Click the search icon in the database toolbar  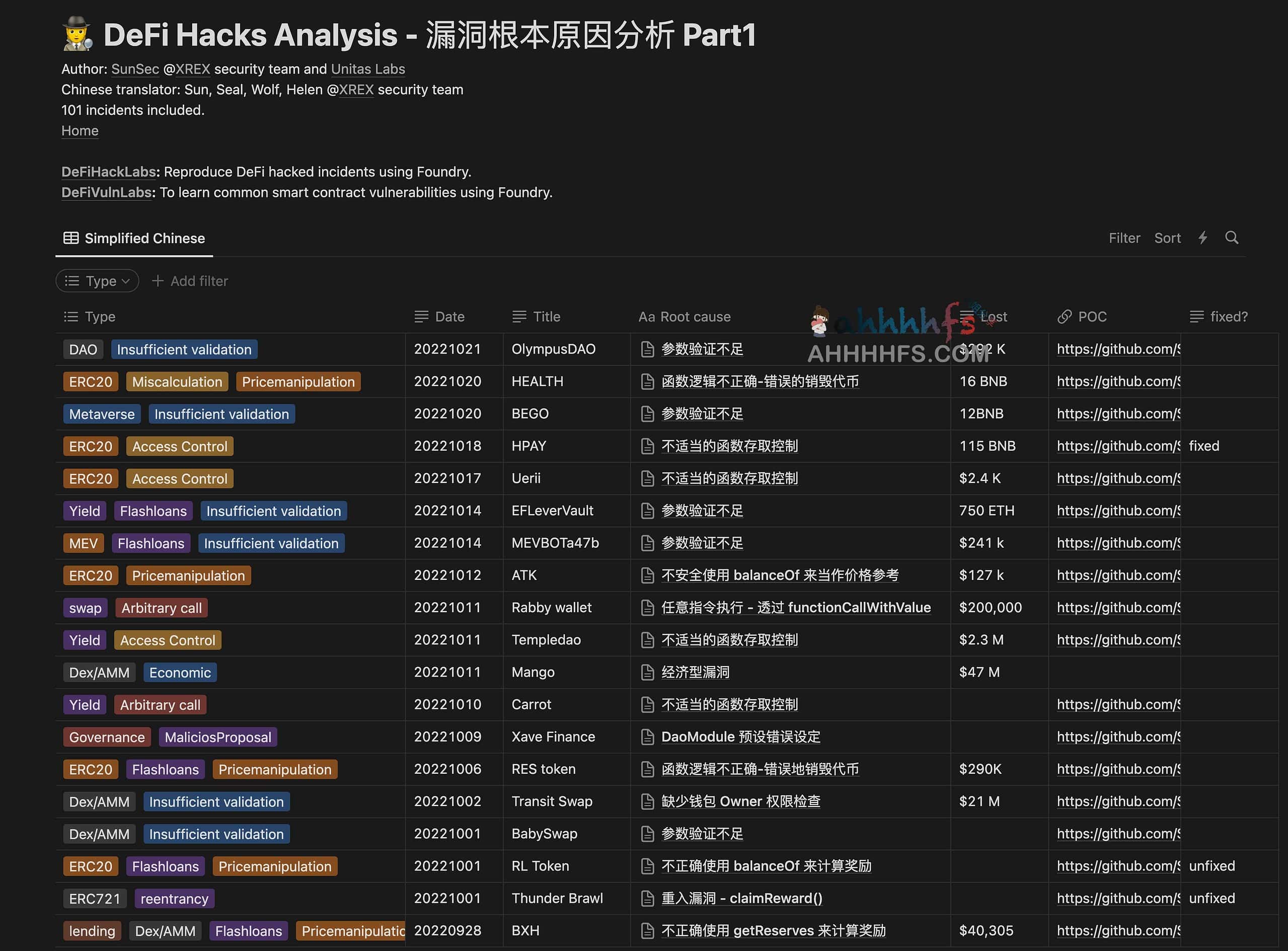coord(1232,238)
